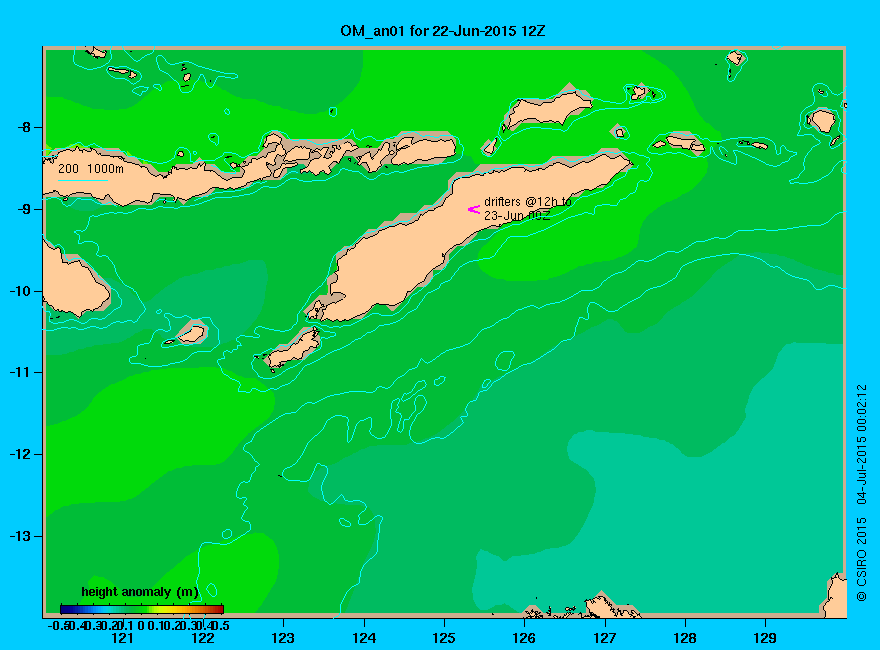Click the 121 longitude axis label
Viewport: 880px width, 650px height.
click(x=122, y=638)
